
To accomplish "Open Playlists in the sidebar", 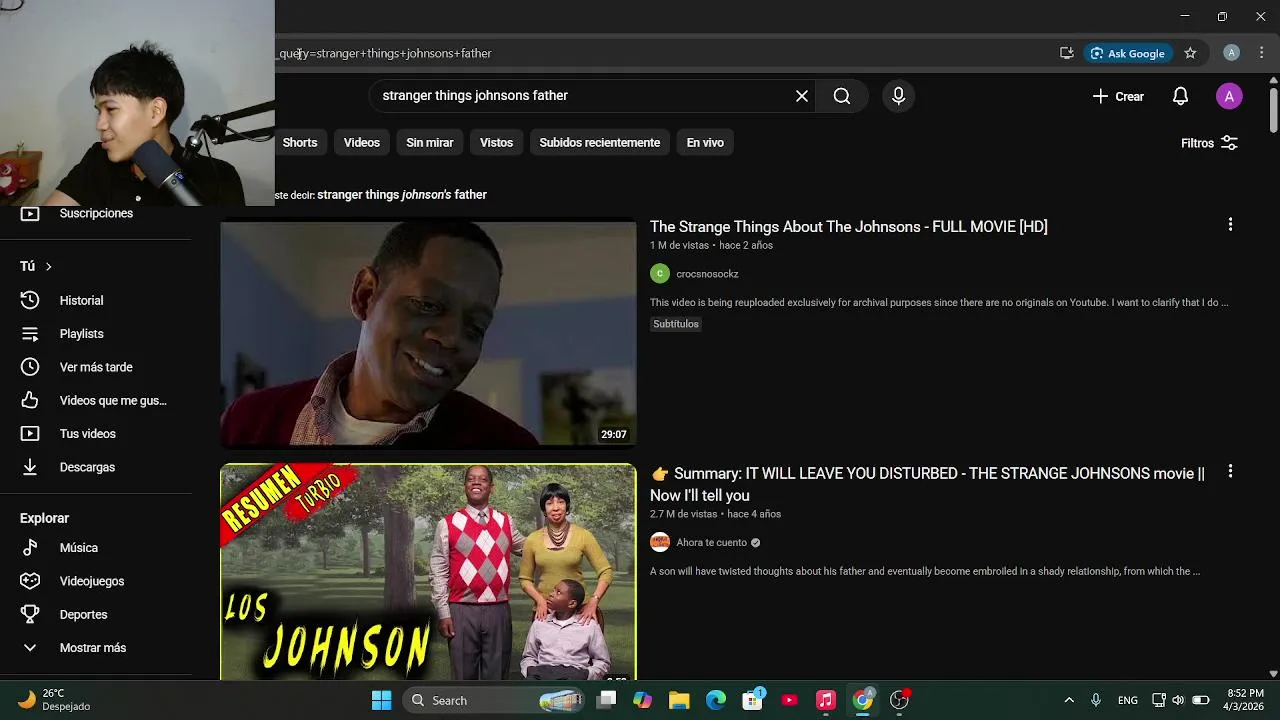I will pos(96,334).
